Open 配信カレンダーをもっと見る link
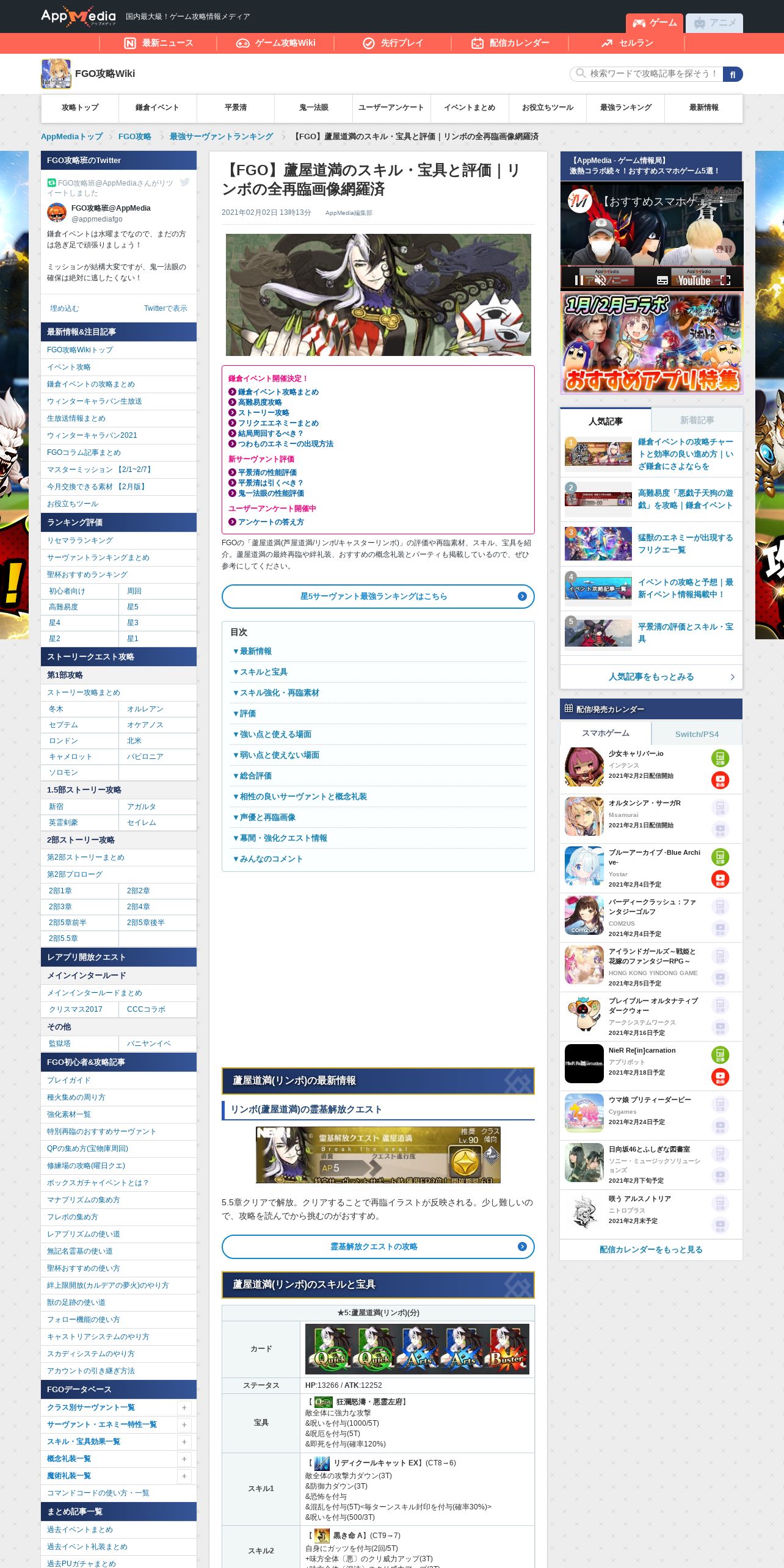Screen dimensions: 784x1568 click(x=651, y=1250)
